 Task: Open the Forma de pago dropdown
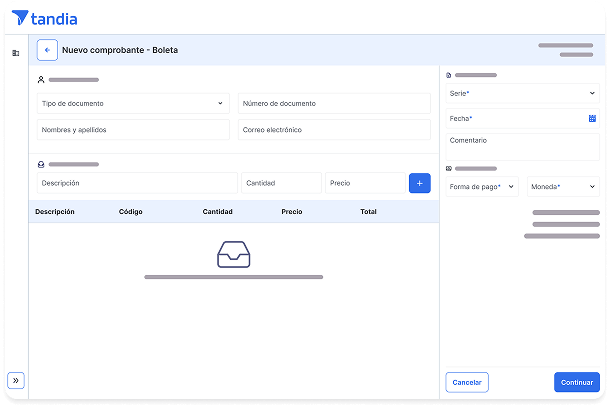pos(482,186)
